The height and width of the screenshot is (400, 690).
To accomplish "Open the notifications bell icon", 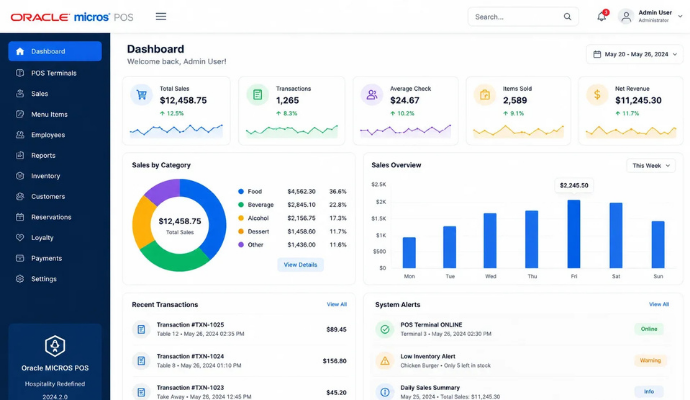I will (x=602, y=17).
